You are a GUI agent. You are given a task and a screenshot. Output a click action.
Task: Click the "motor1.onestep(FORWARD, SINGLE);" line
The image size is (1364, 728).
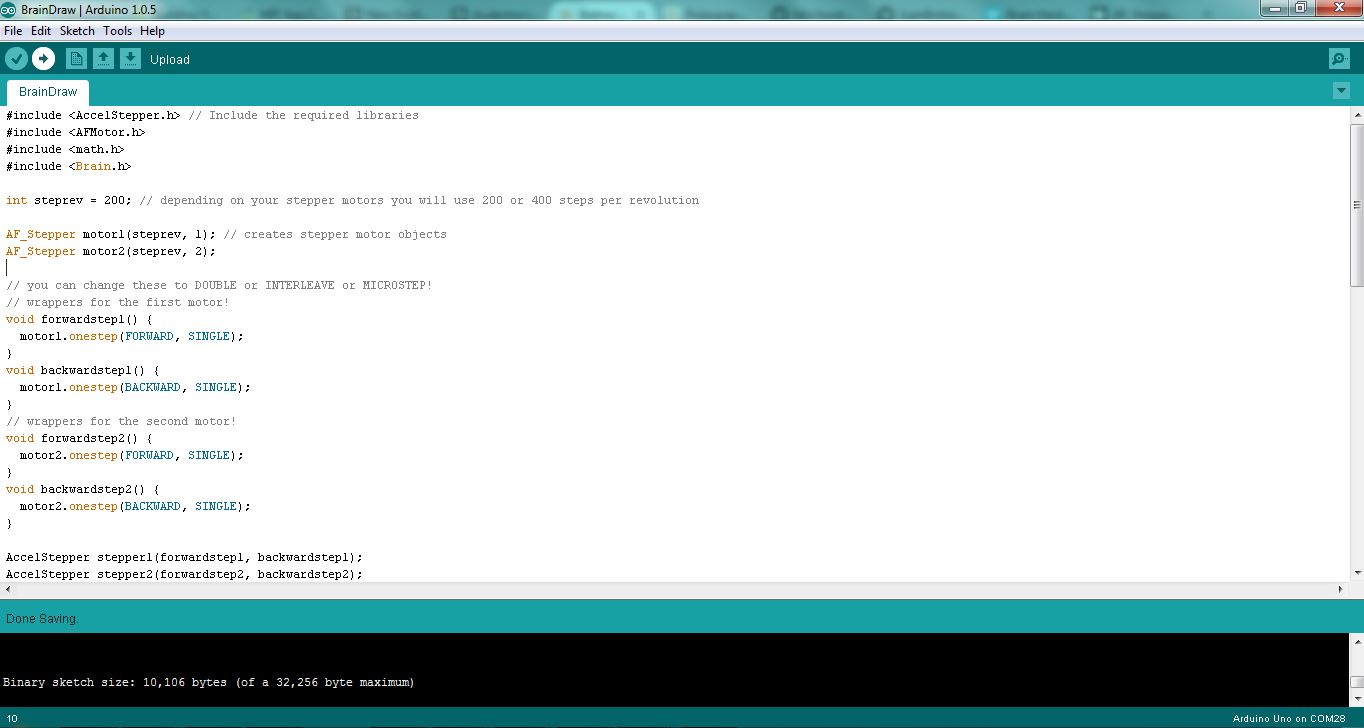coord(132,336)
